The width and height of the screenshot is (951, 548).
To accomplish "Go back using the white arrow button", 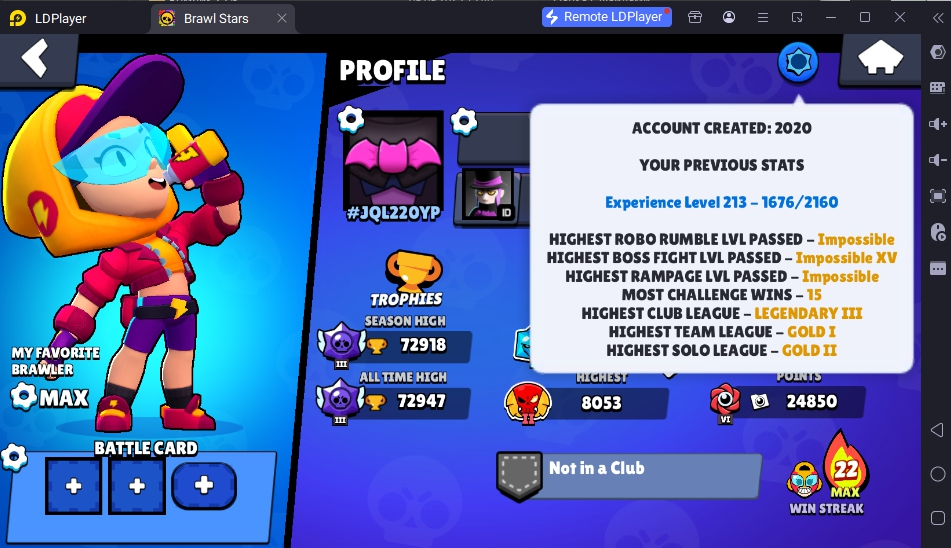I will [35, 58].
